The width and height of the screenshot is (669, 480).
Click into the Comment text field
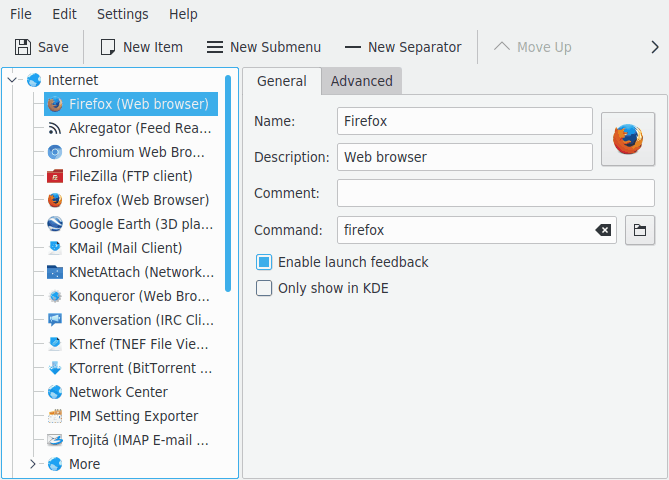(495, 193)
